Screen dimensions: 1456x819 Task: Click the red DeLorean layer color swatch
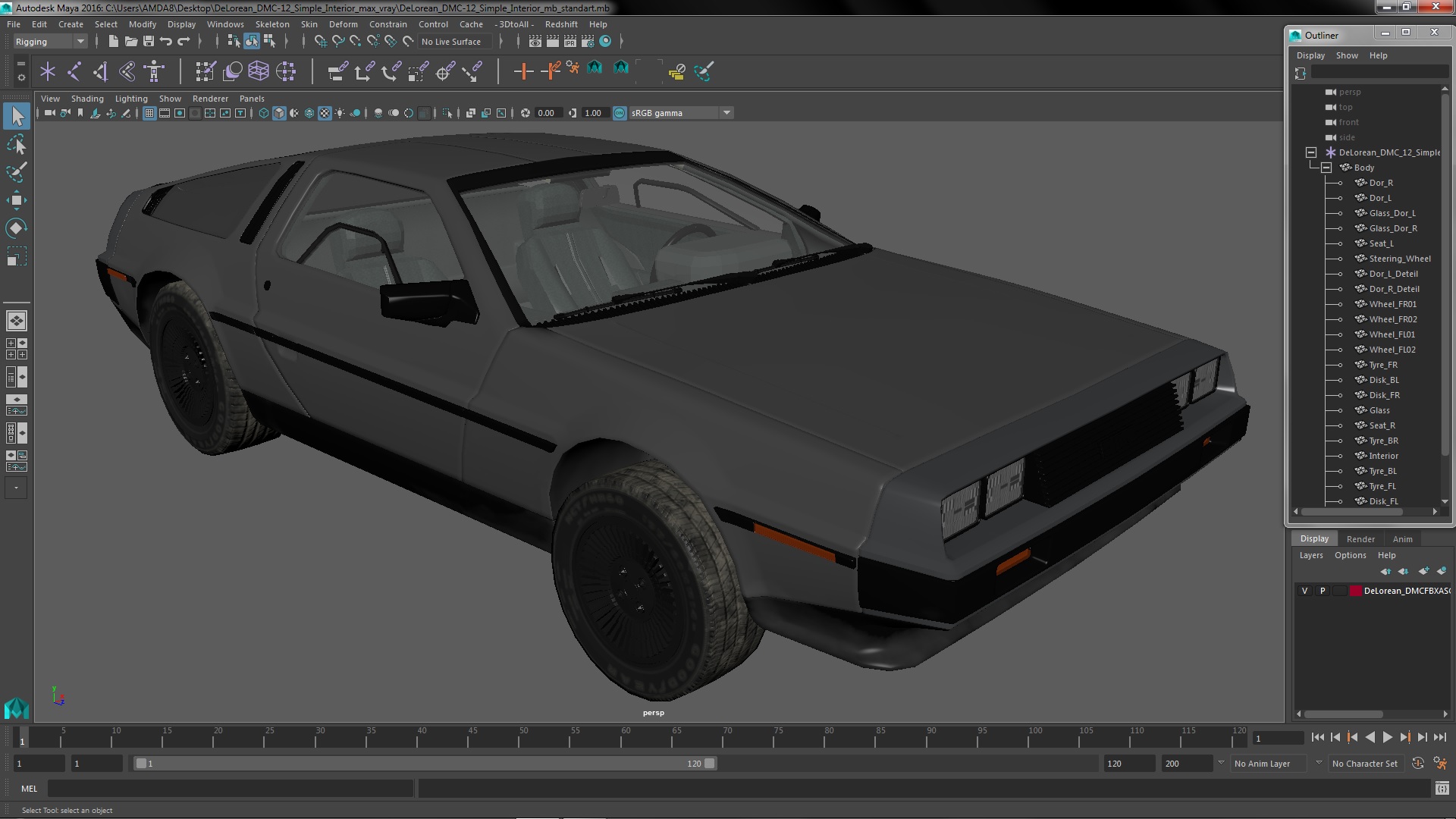(1355, 591)
